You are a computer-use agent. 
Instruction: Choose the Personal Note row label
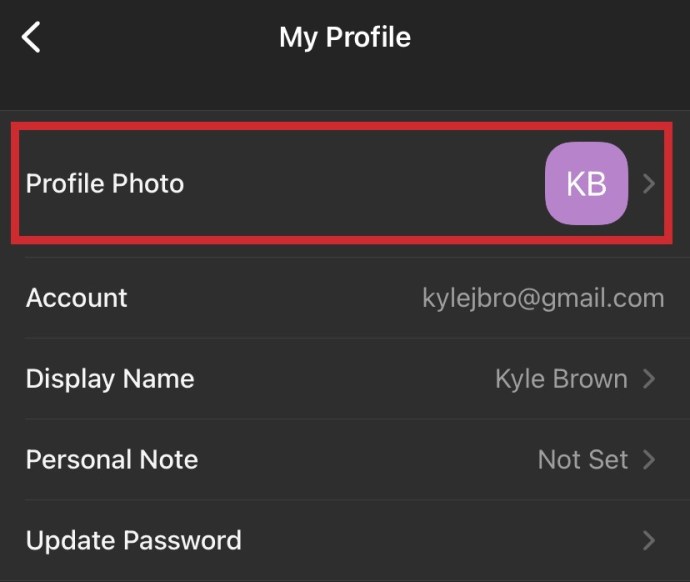pyautogui.click(x=112, y=460)
